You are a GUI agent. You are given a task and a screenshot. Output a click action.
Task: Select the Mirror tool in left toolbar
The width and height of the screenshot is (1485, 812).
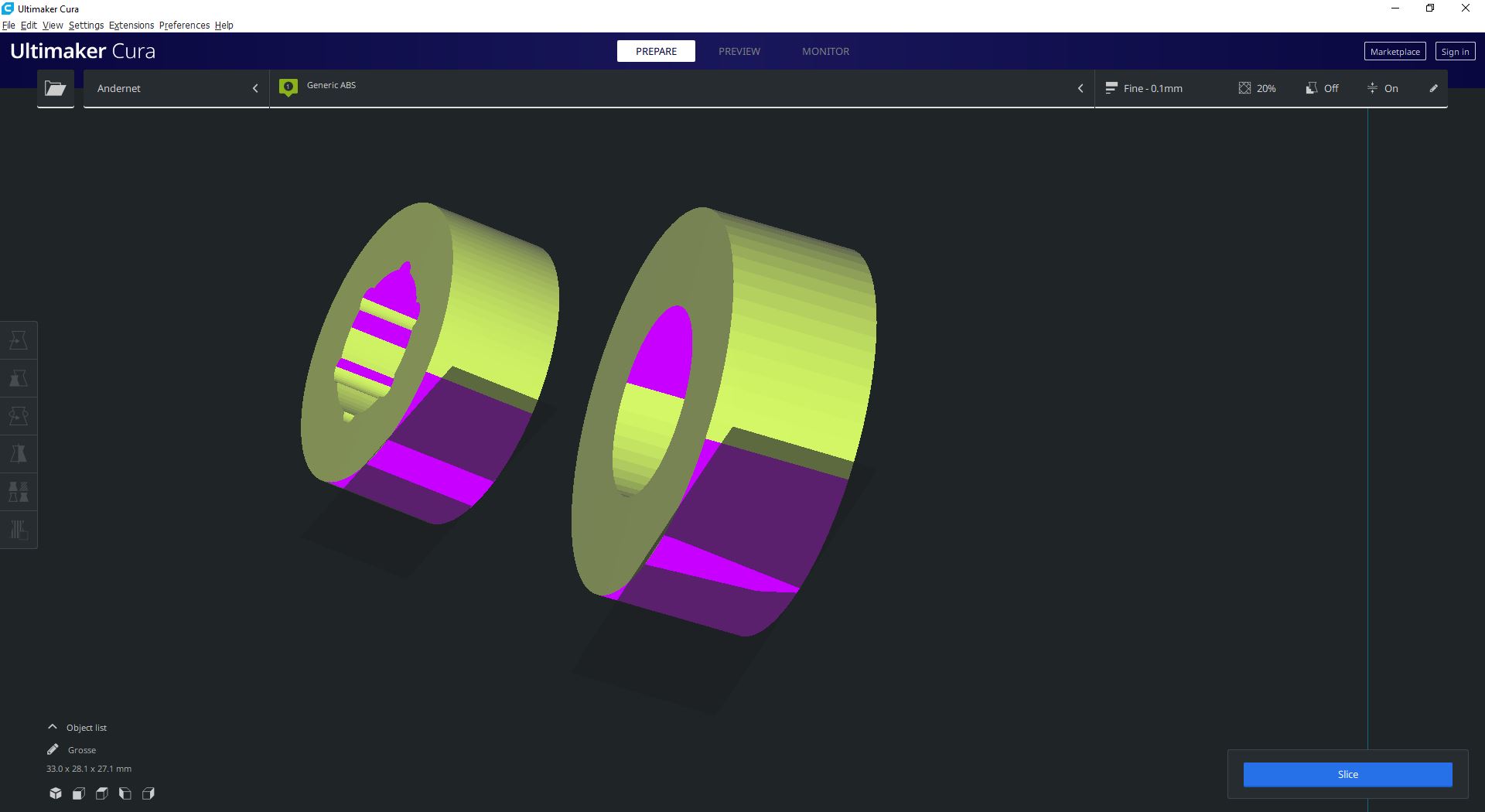click(19, 454)
